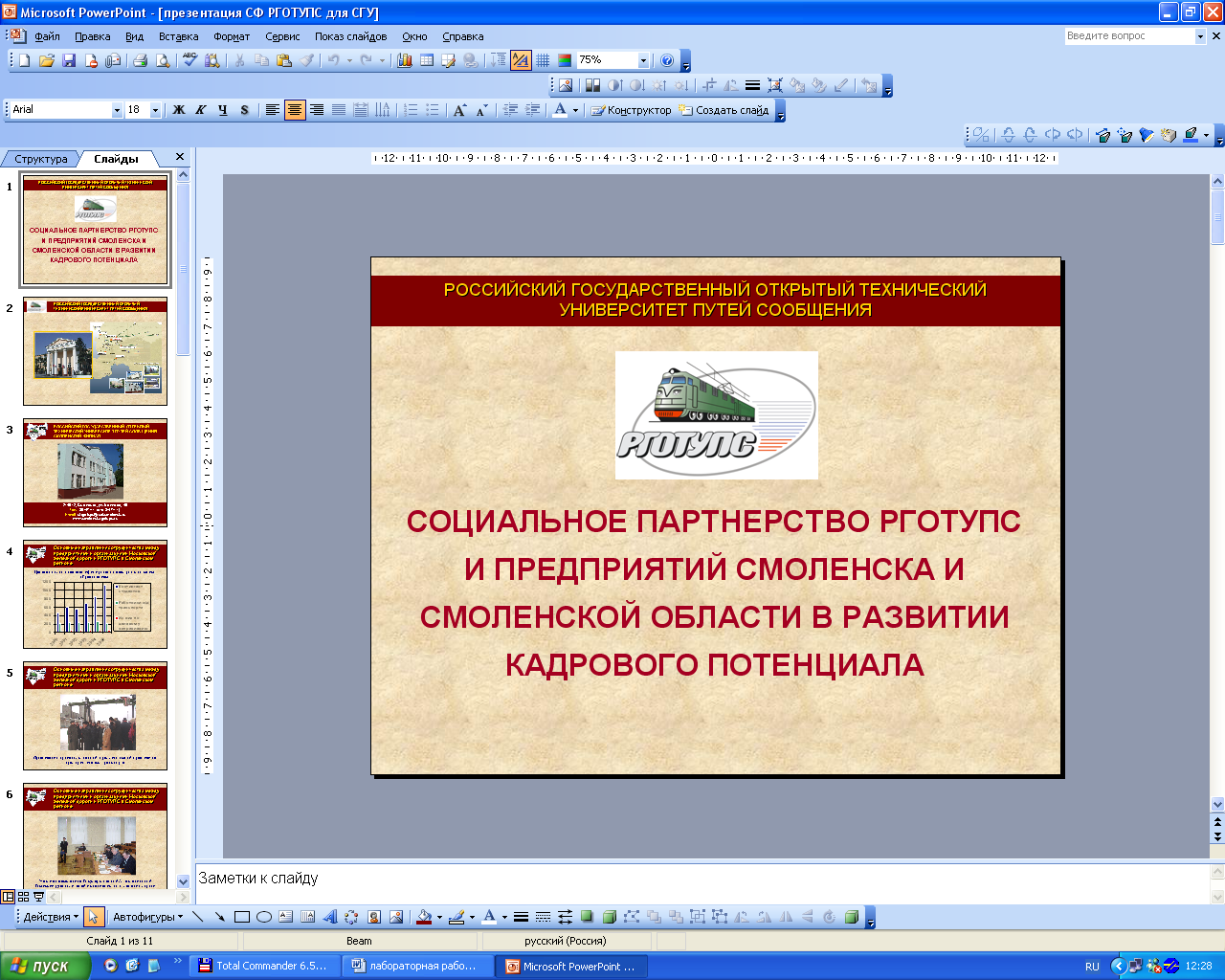Align text to the right
This screenshot has height=980, width=1225.
[x=317, y=110]
